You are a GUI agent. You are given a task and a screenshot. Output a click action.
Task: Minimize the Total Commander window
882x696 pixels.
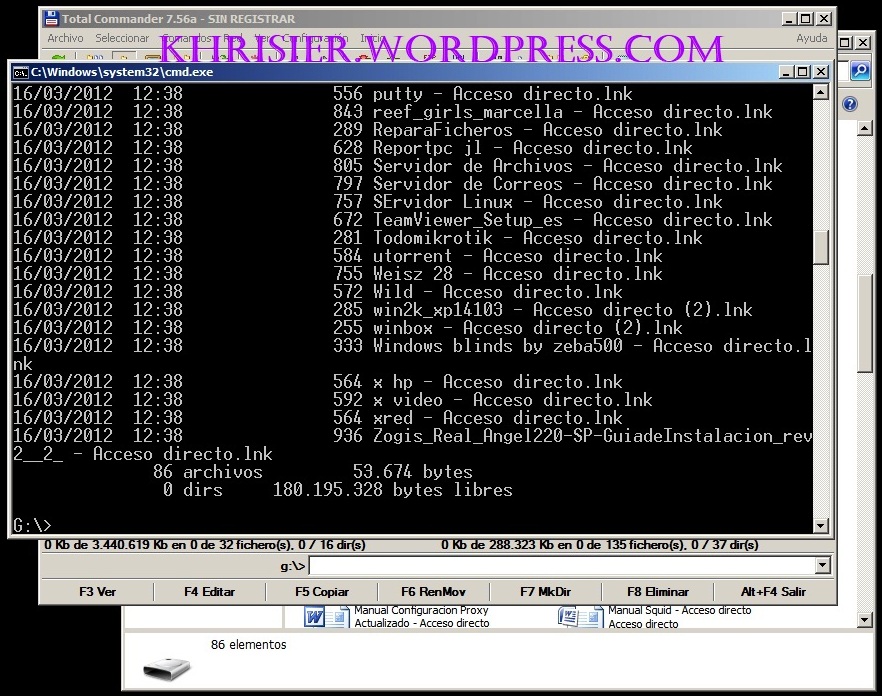point(790,19)
